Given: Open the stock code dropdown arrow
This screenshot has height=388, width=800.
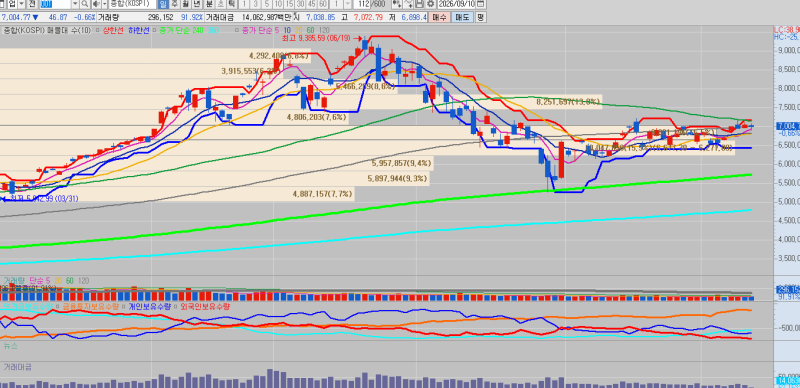Looking at the screenshot, I should coord(75,4).
